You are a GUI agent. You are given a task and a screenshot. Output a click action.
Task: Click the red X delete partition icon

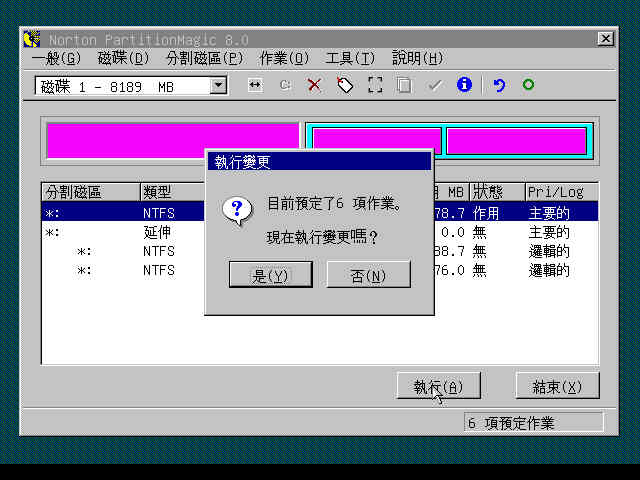pos(314,86)
